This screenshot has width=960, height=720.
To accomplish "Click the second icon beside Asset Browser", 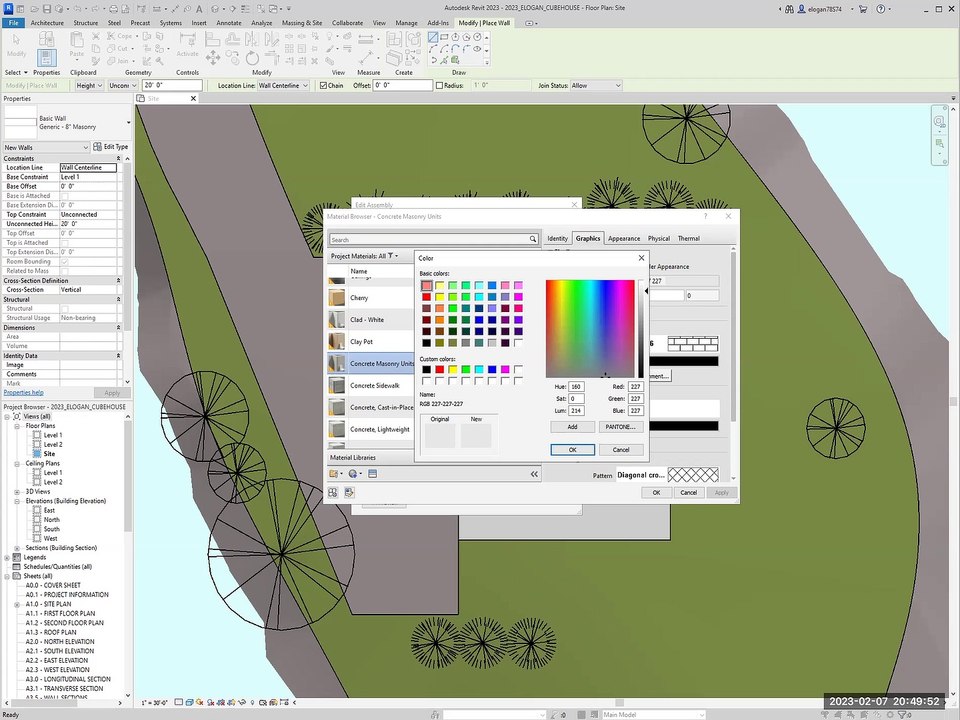I will click(x=349, y=492).
